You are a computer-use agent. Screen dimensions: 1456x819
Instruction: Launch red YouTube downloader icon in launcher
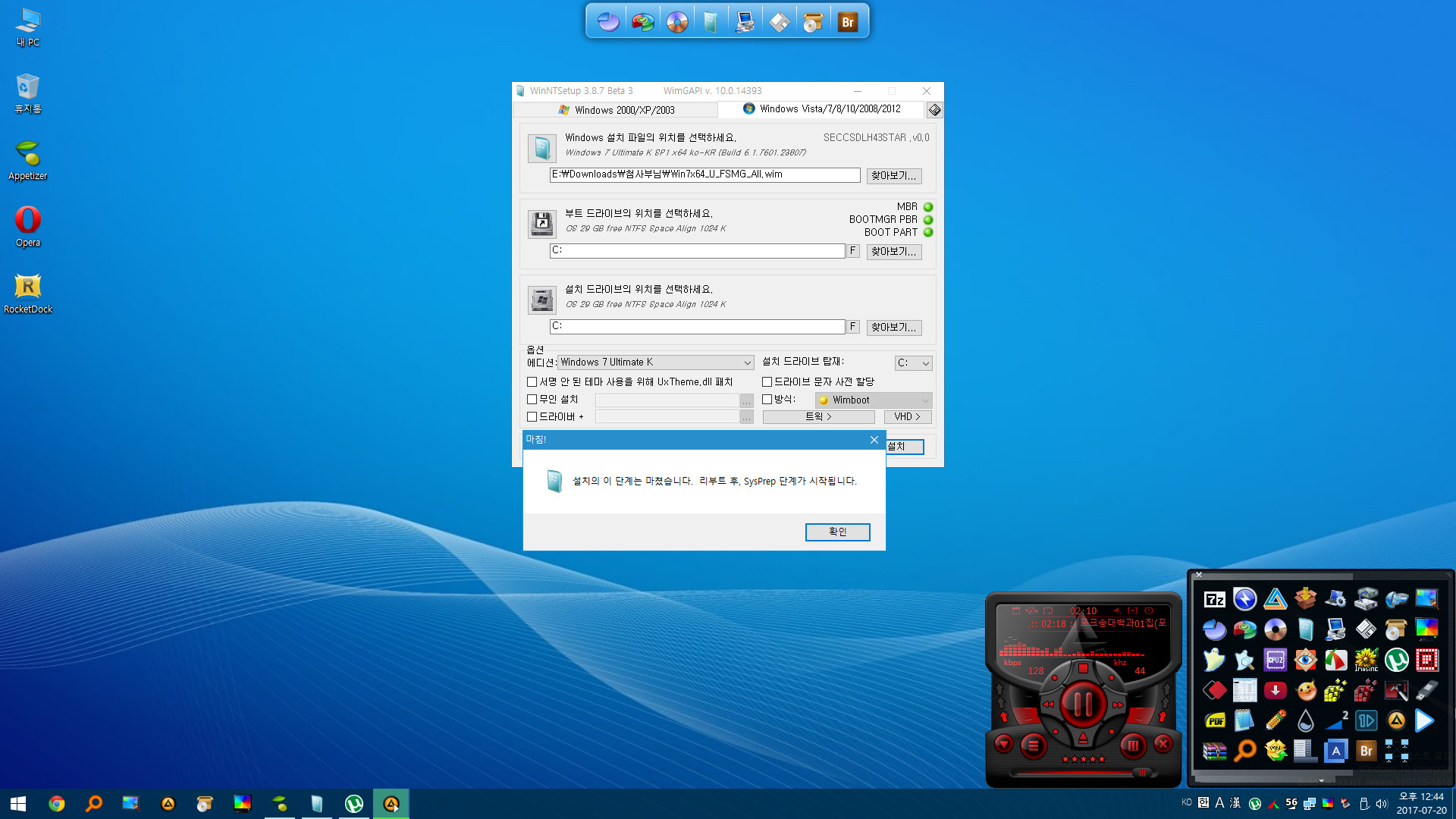(1275, 690)
